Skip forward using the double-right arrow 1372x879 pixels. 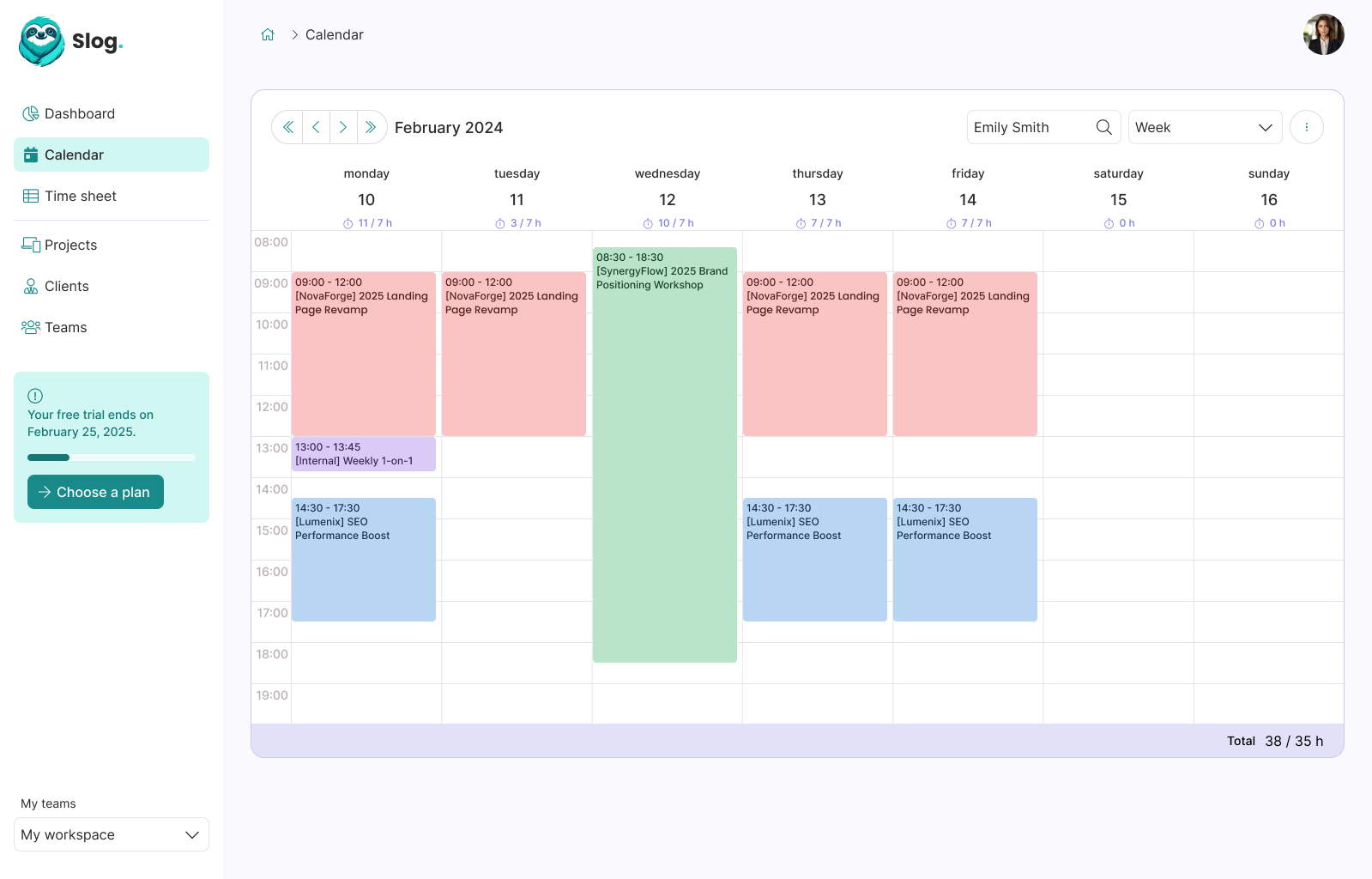(x=371, y=126)
